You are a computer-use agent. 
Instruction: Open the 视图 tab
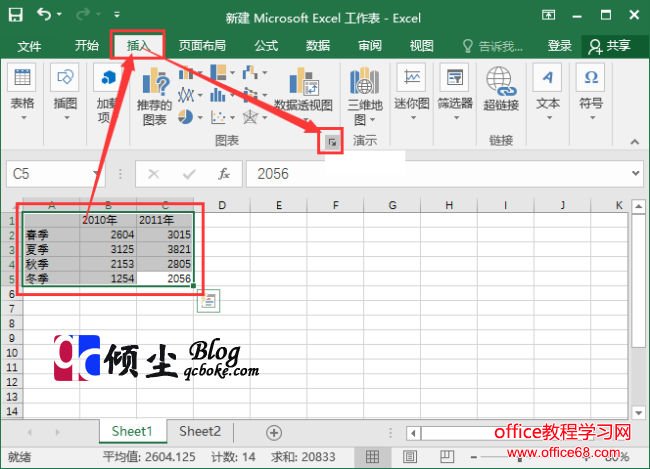422,45
